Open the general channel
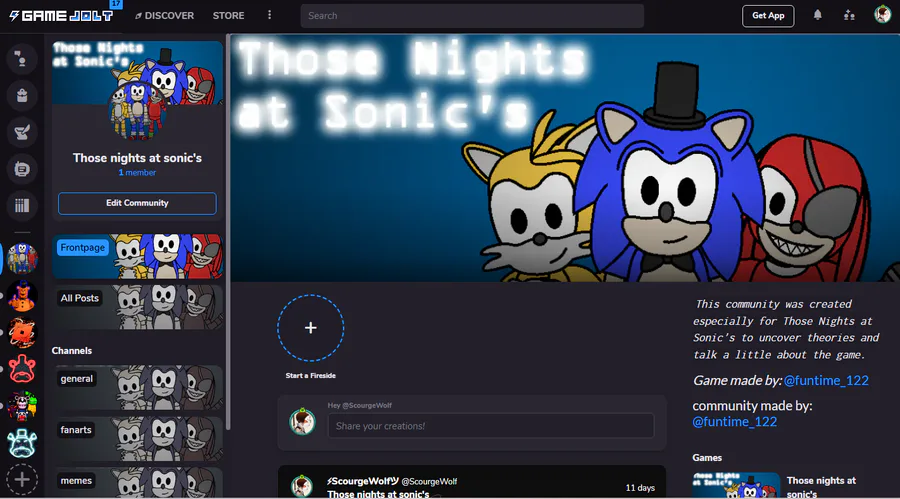Screen dimensions: 900x499 click(x=137, y=388)
